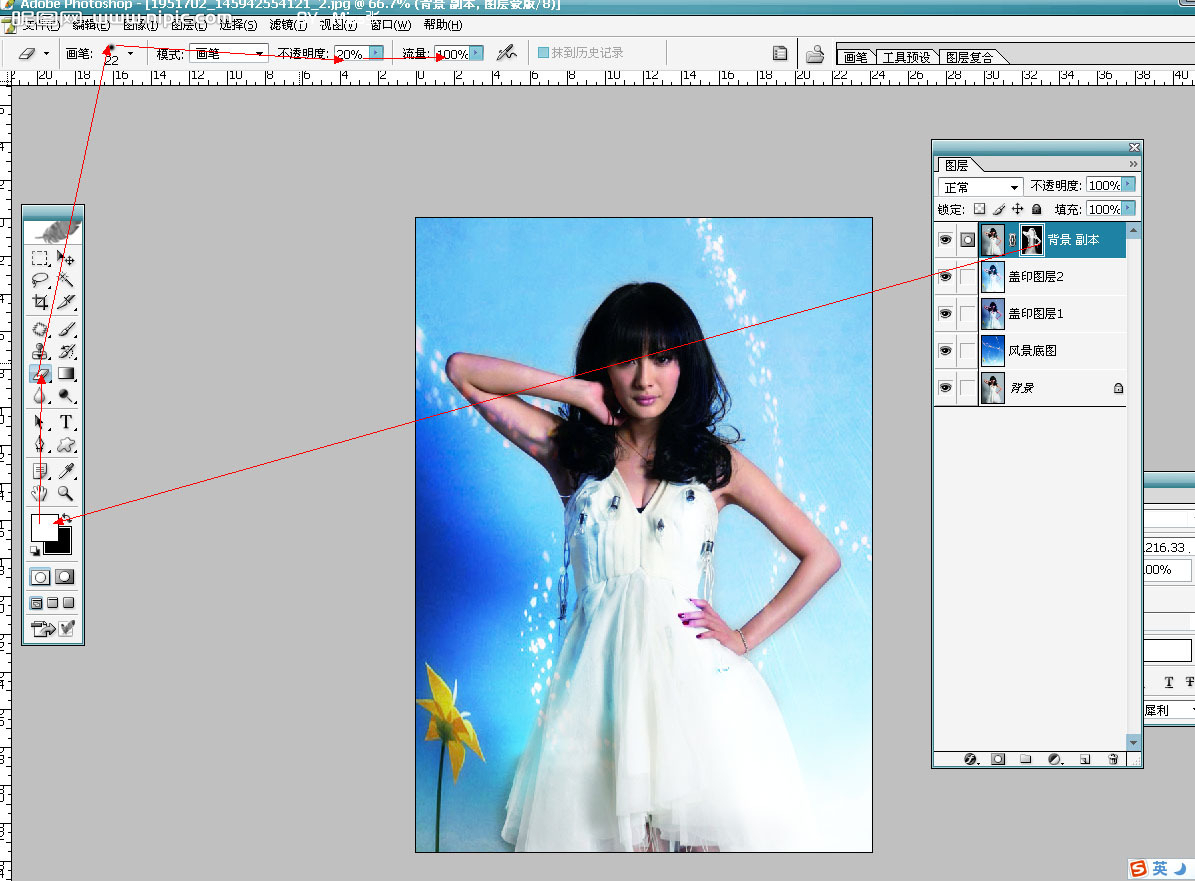Choose the Horizontal Type tool

coord(66,420)
